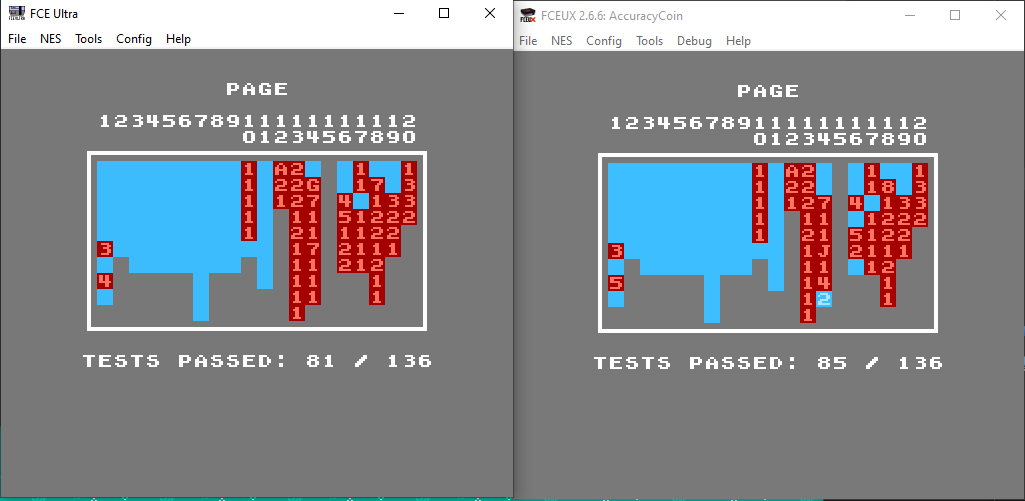The image size is (1025, 501).
Task: Open the Debug menu in FCEUX
Action: pyautogui.click(x=694, y=41)
